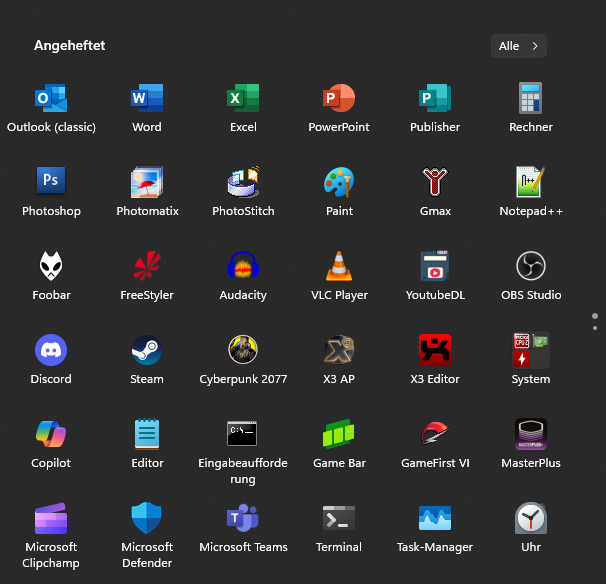Launch Cyberpunk 2077
Screen dimensions: 606x584
tap(243, 350)
